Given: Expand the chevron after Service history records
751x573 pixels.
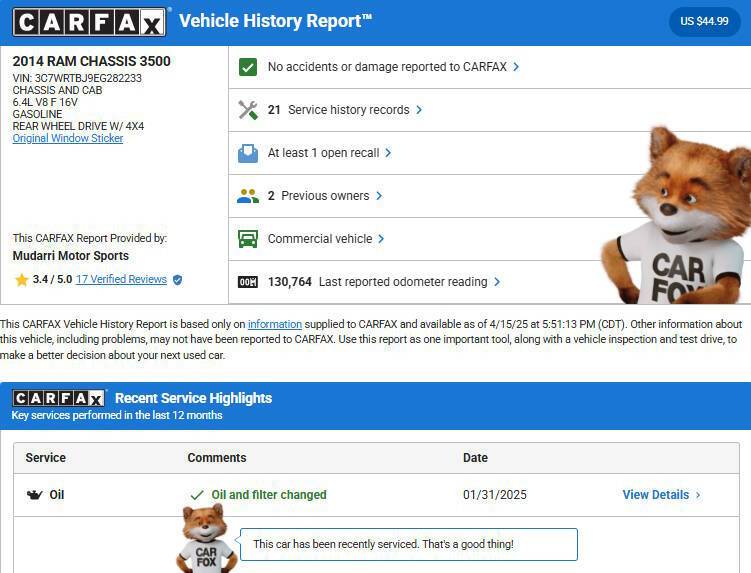Looking at the screenshot, I should point(419,110).
